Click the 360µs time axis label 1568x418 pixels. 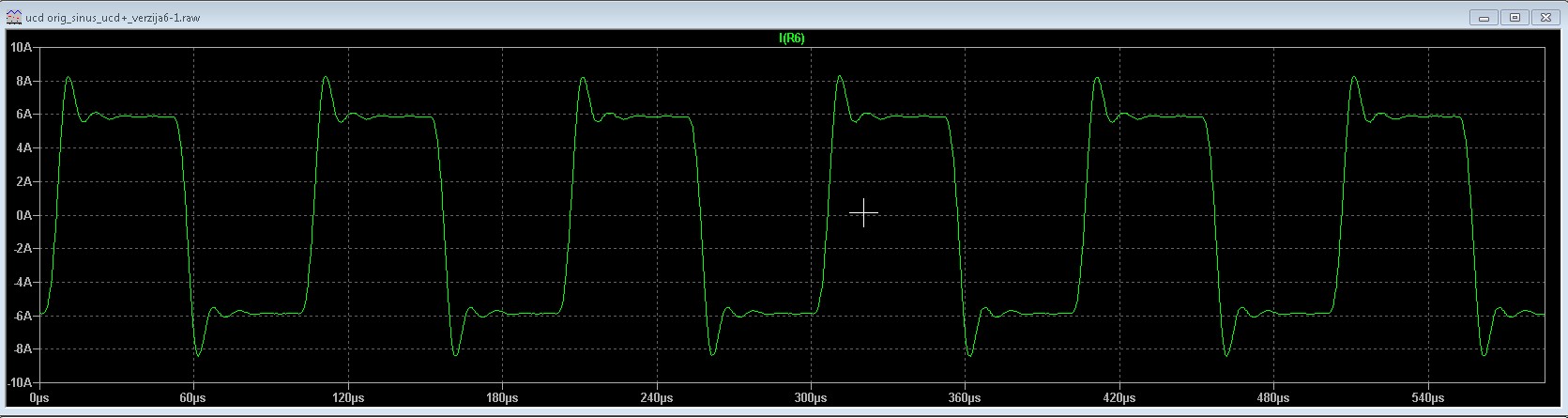pos(964,398)
